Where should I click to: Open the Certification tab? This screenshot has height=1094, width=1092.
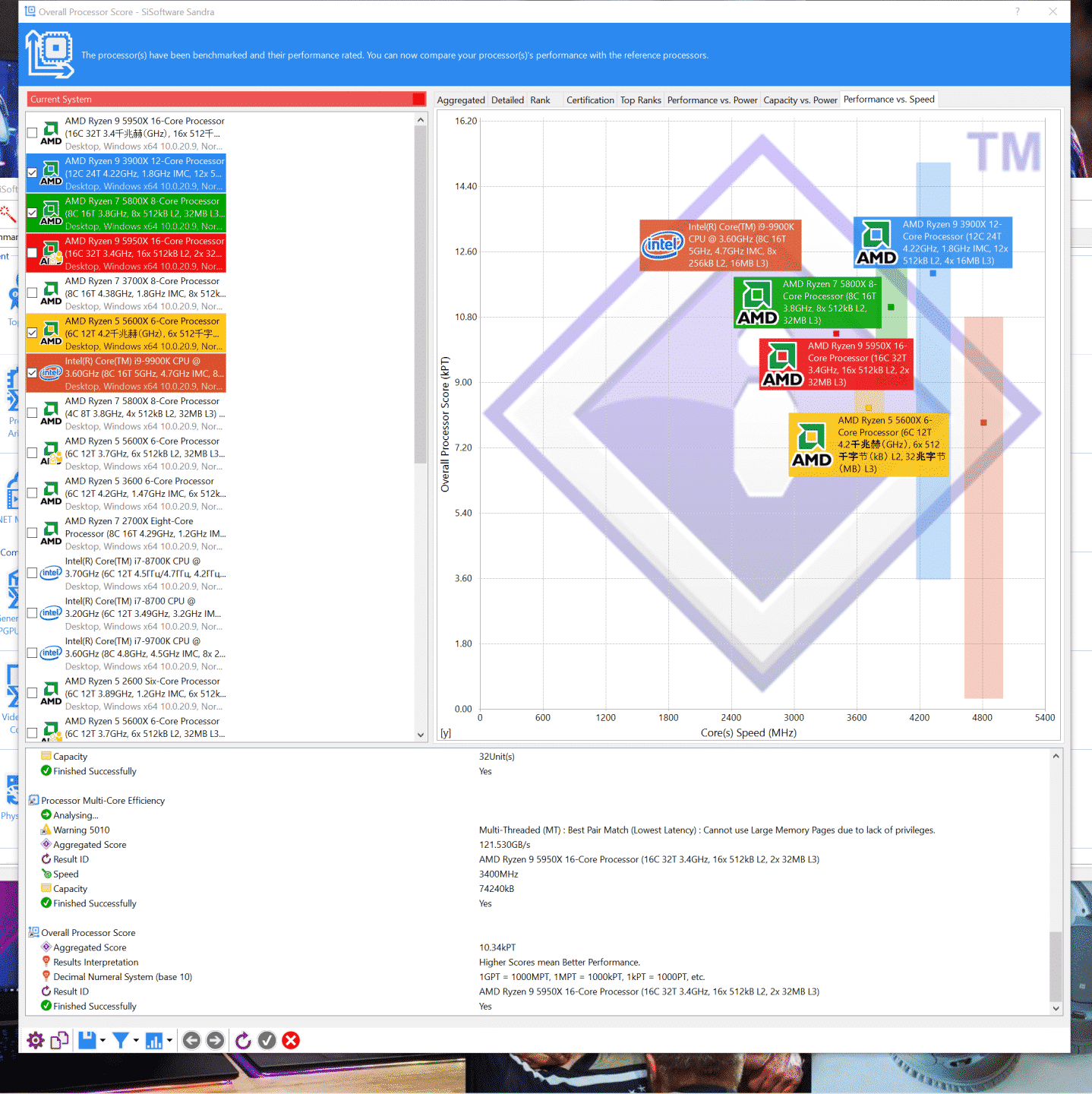590,100
